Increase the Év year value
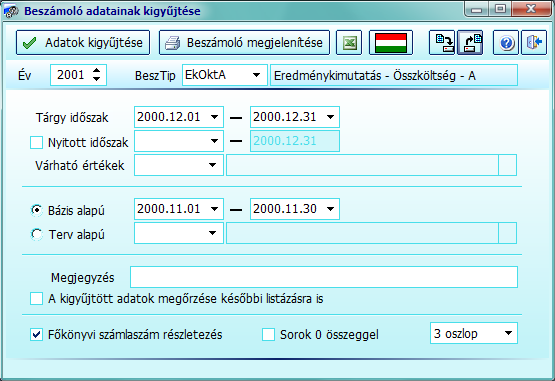Image resolution: width=555 pixels, height=381 pixels. click(96, 70)
